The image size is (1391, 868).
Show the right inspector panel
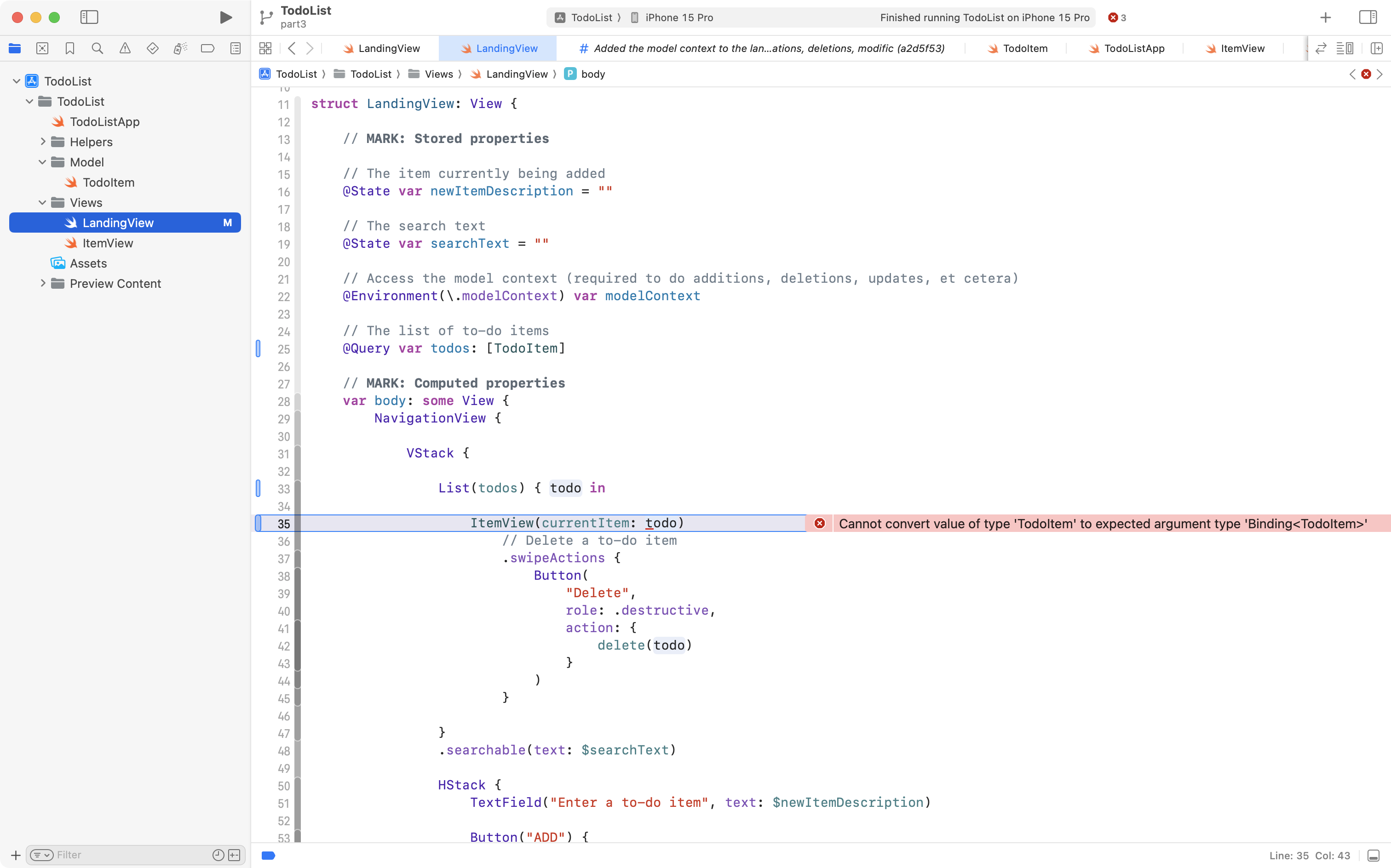point(1368,17)
